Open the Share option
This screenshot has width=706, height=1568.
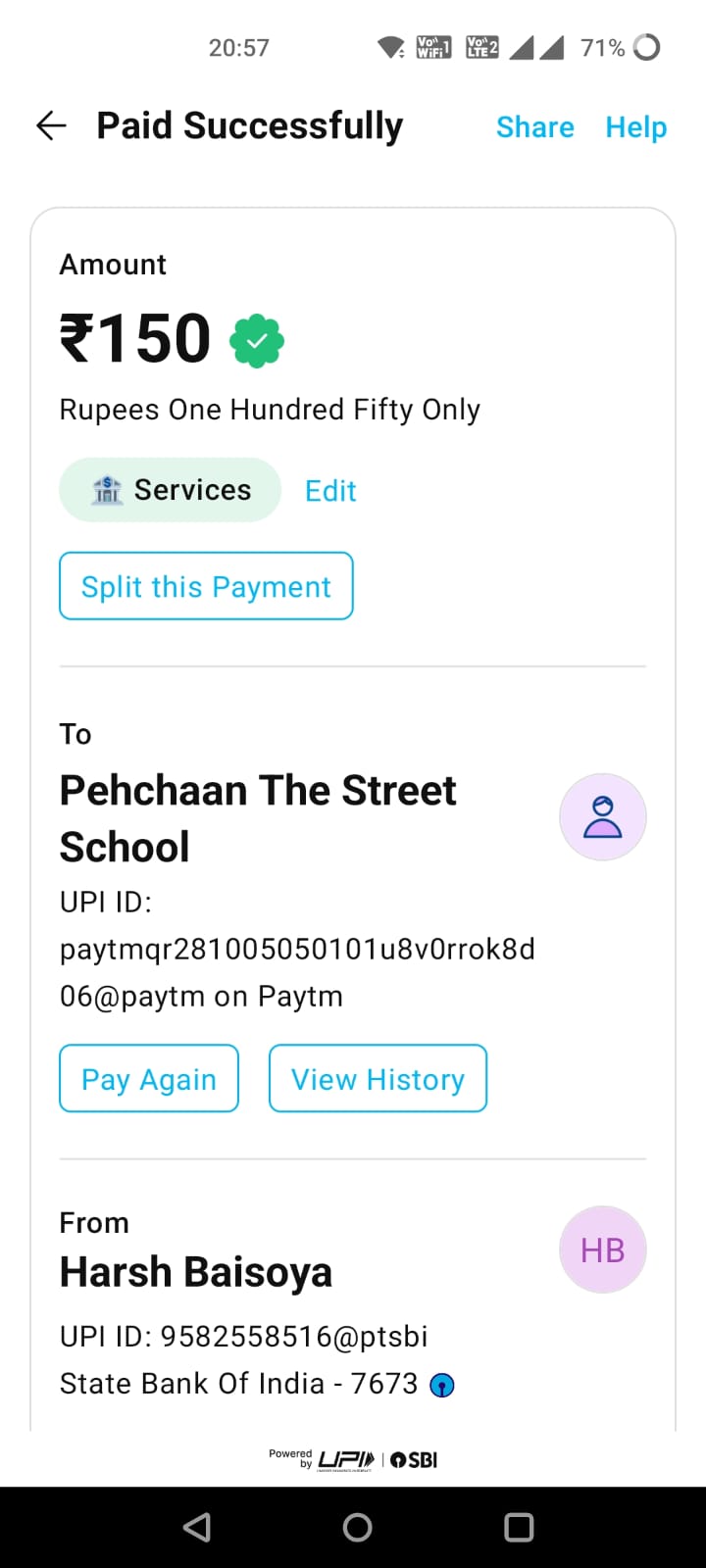click(x=534, y=126)
